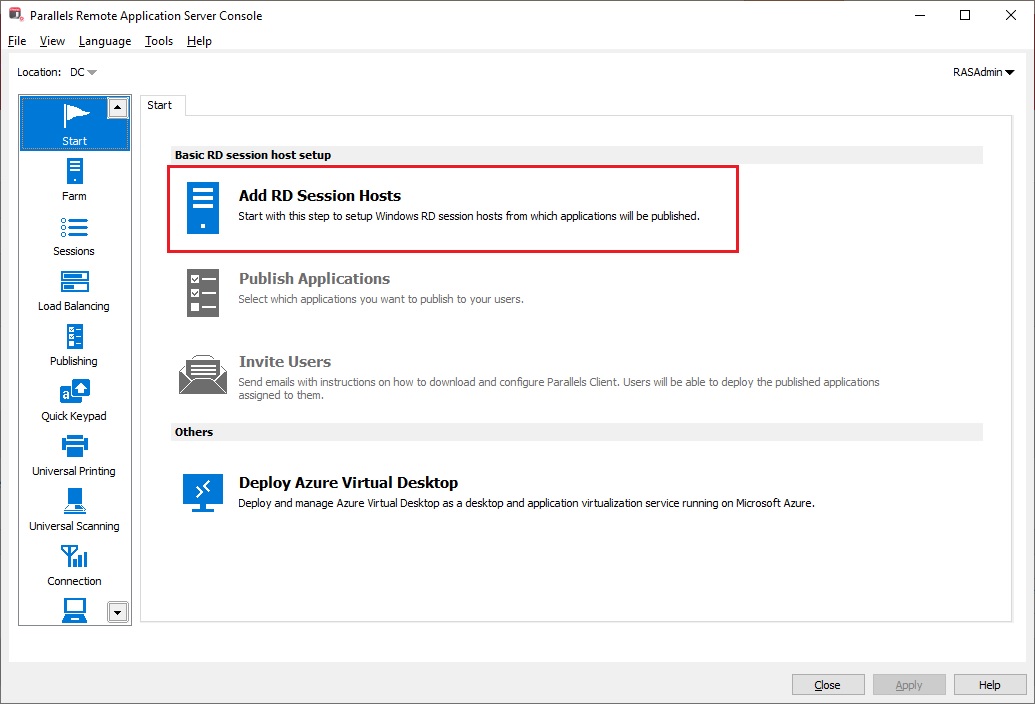Go to Load Balancing icon
This screenshot has height=704, width=1035.
75,282
